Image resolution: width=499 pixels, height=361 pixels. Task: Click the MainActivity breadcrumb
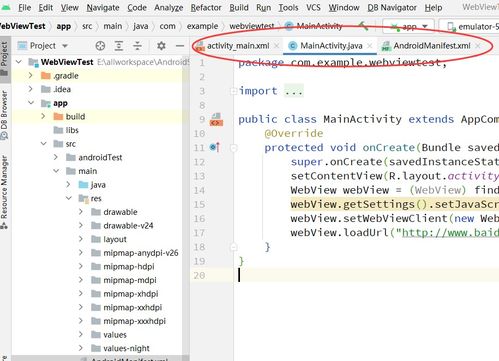[x=314, y=26]
